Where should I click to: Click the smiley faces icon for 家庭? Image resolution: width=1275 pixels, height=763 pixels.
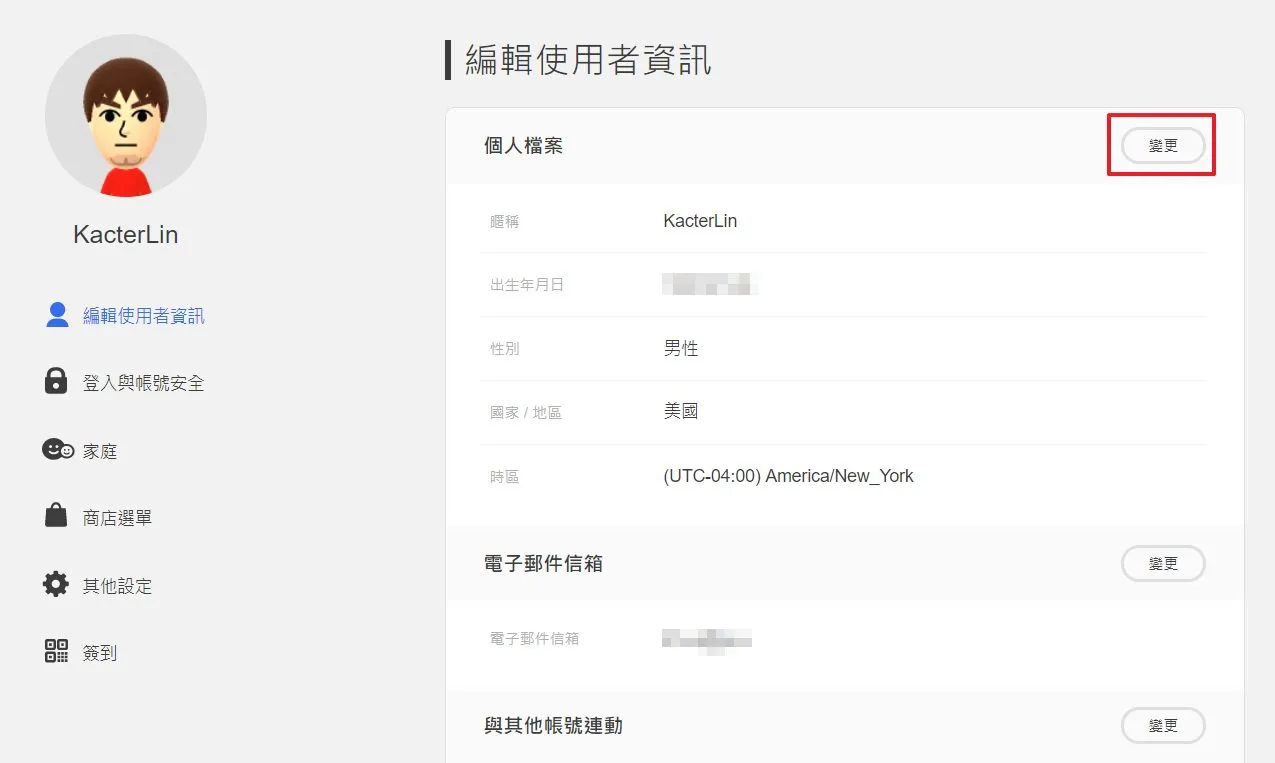(x=58, y=449)
